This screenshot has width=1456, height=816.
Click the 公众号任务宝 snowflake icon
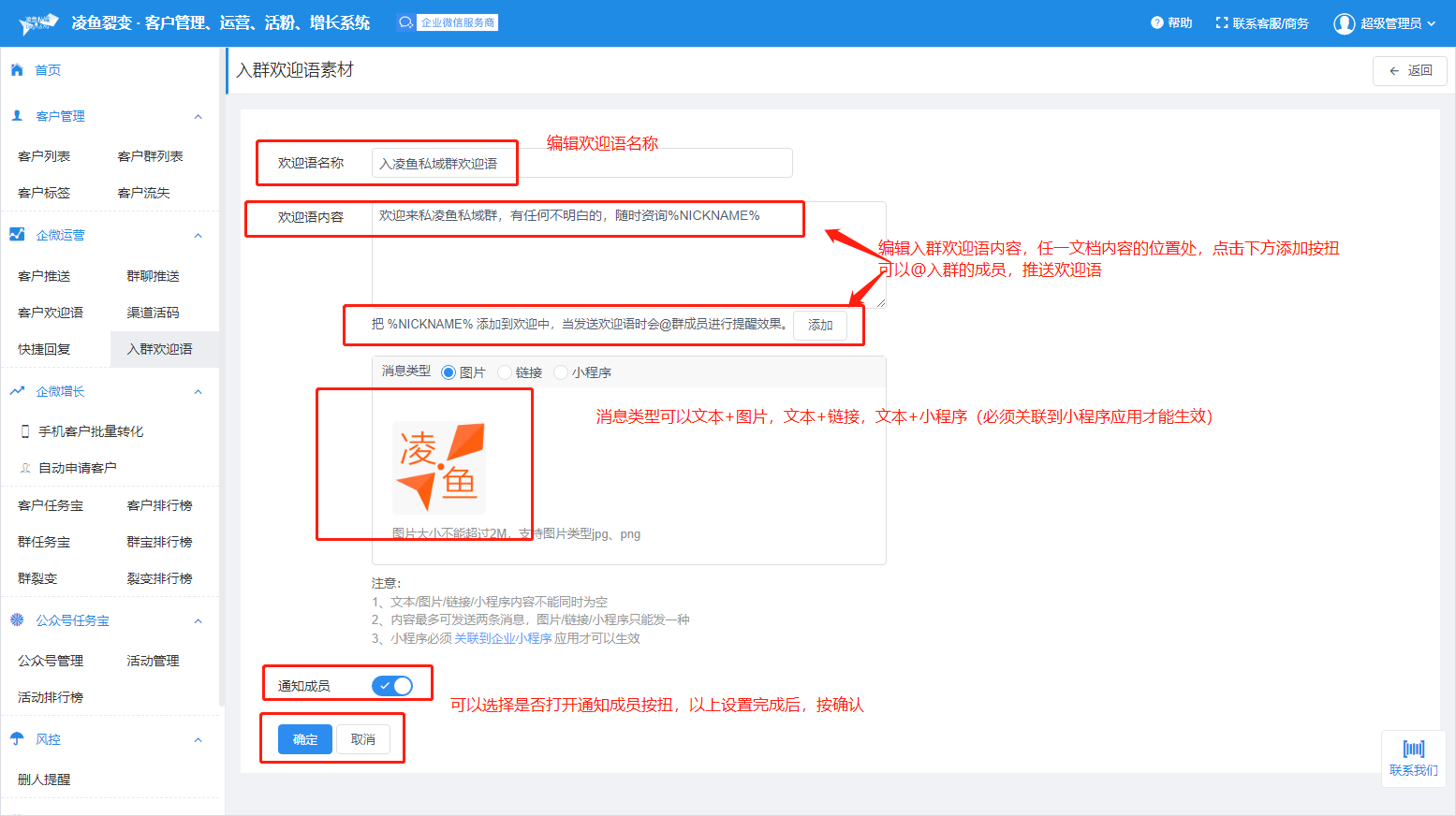(x=17, y=620)
